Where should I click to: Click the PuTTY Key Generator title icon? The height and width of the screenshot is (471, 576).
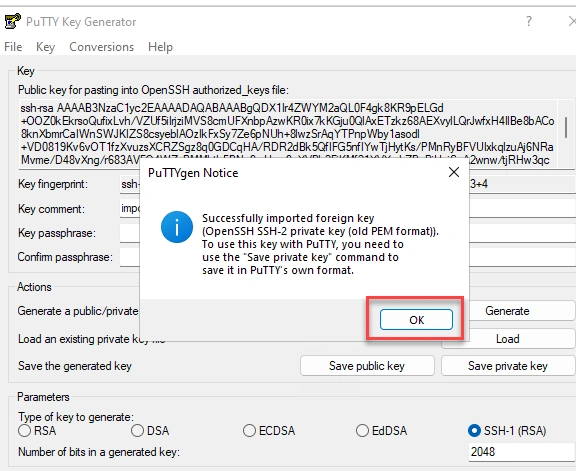tap(12, 21)
